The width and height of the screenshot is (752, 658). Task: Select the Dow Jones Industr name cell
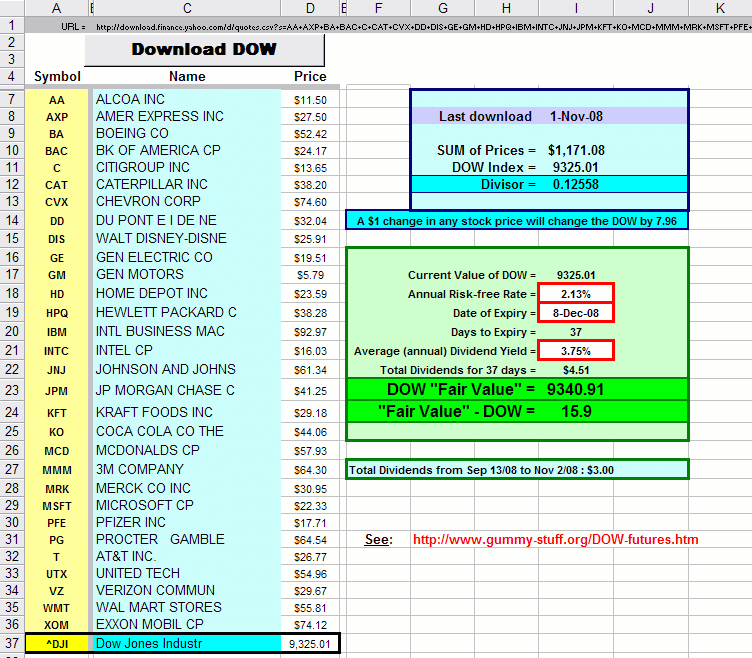point(187,644)
